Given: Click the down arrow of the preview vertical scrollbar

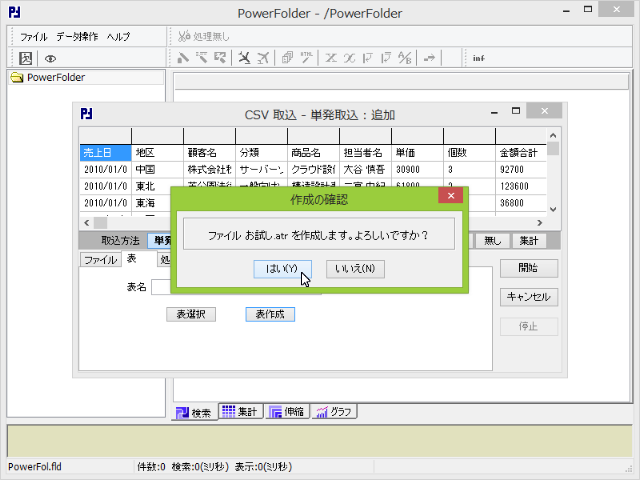Looking at the screenshot, I should [553, 209].
